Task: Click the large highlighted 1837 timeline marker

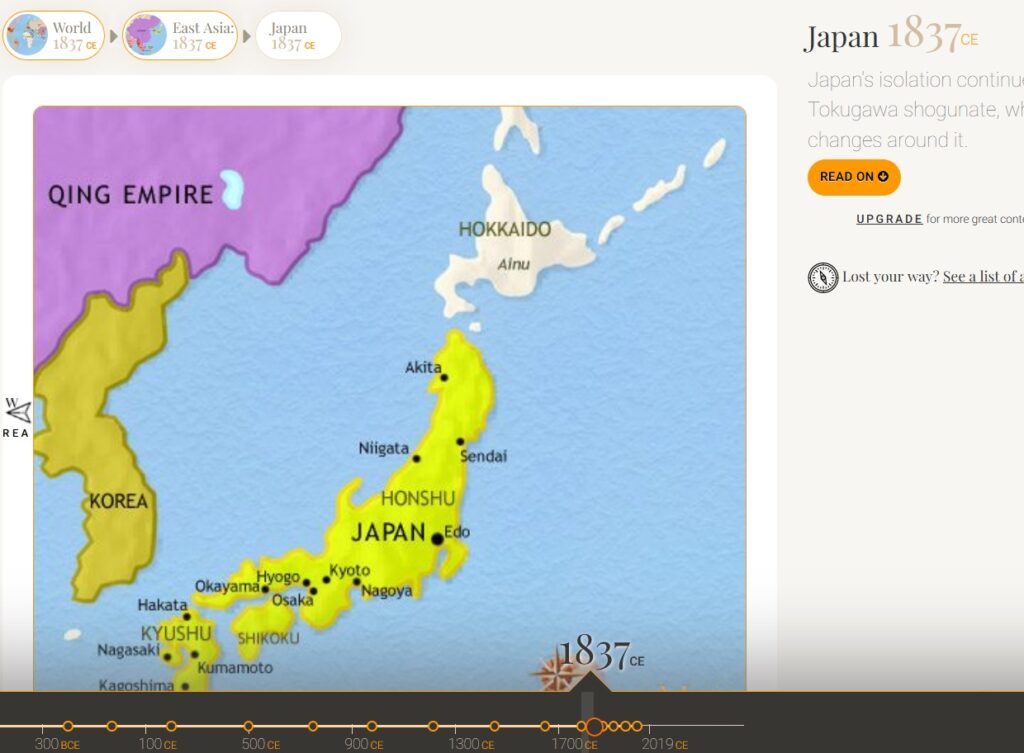Action: coord(594,726)
